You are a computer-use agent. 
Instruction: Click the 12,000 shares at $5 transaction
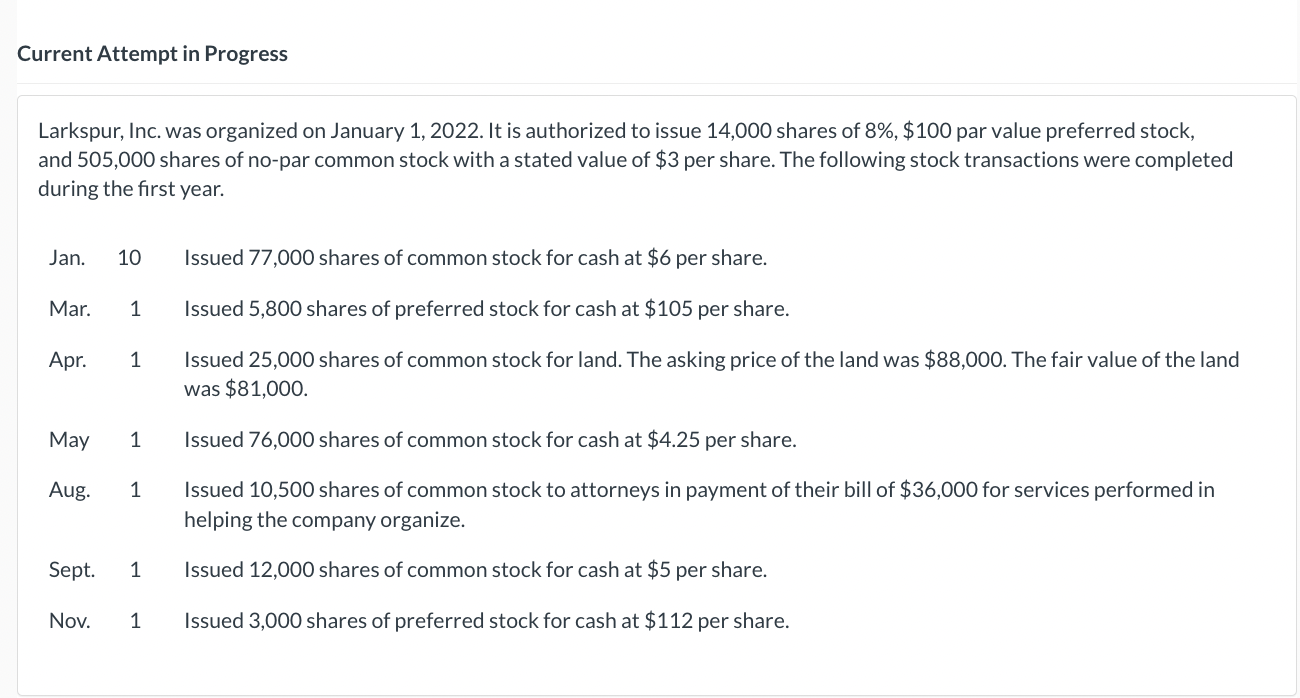pyautogui.click(x=476, y=570)
